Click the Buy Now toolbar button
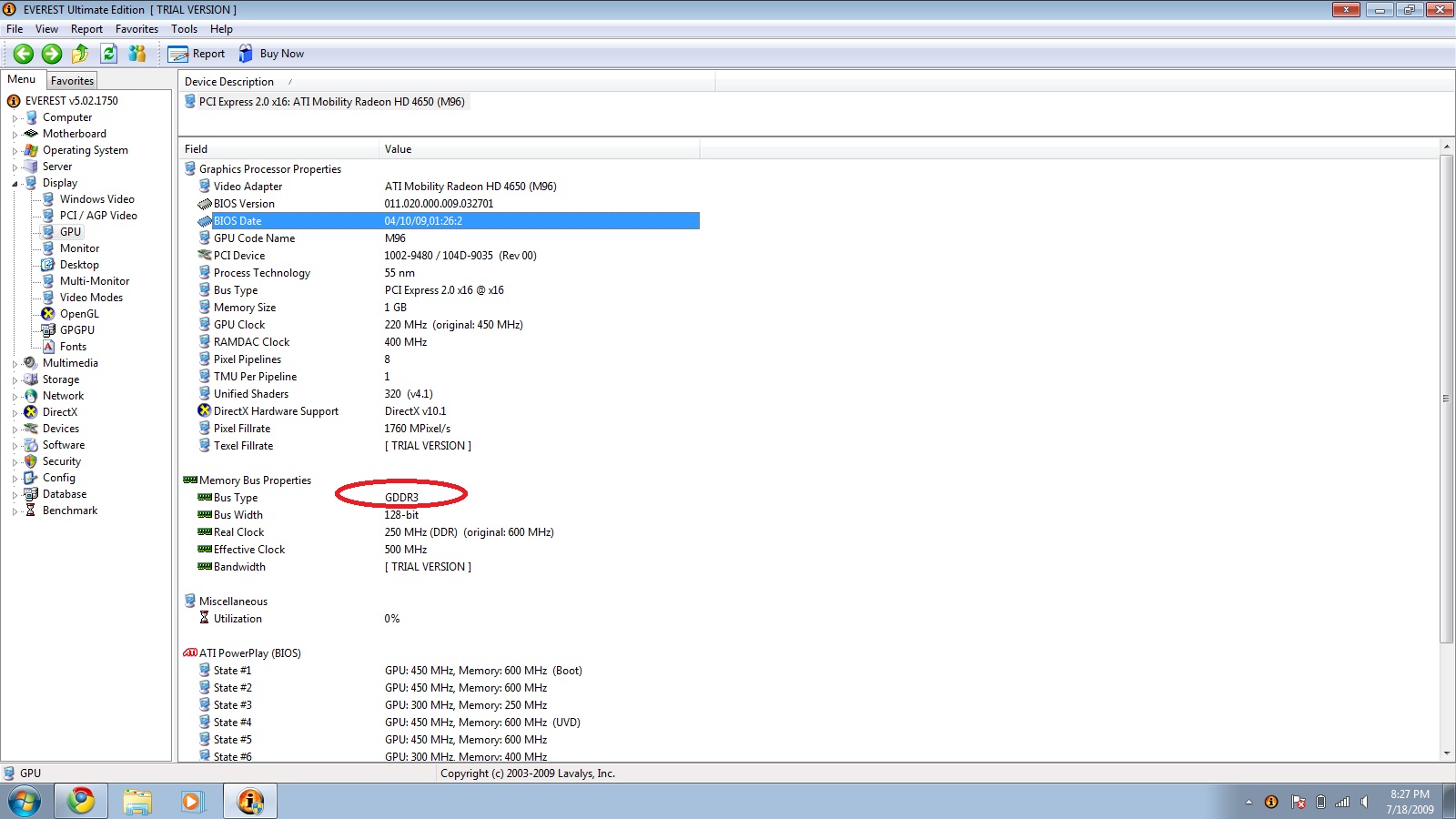This screenshot has height=819, width=1456. click(271, 54)
